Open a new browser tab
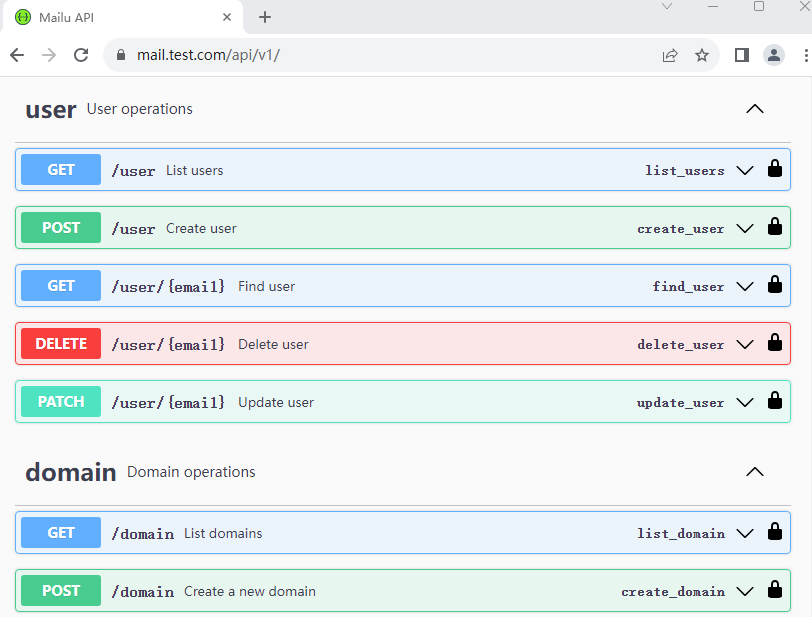The image size is (812, 617). [x=265, y=17]
